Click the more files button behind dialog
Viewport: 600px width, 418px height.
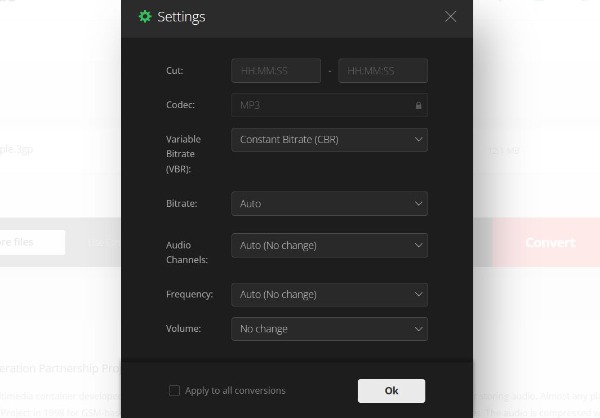(x=32, y=242)
